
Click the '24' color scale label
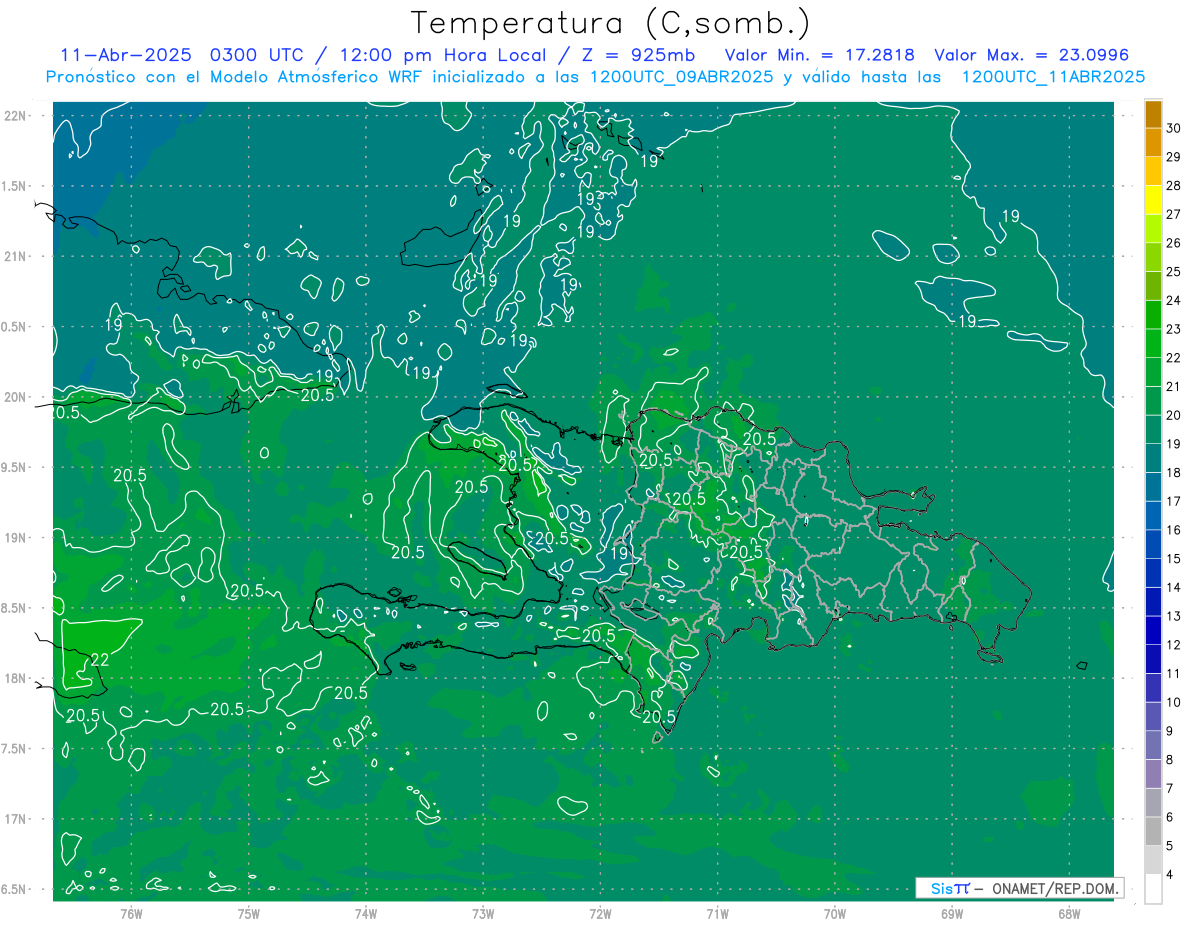[1174, 300]
